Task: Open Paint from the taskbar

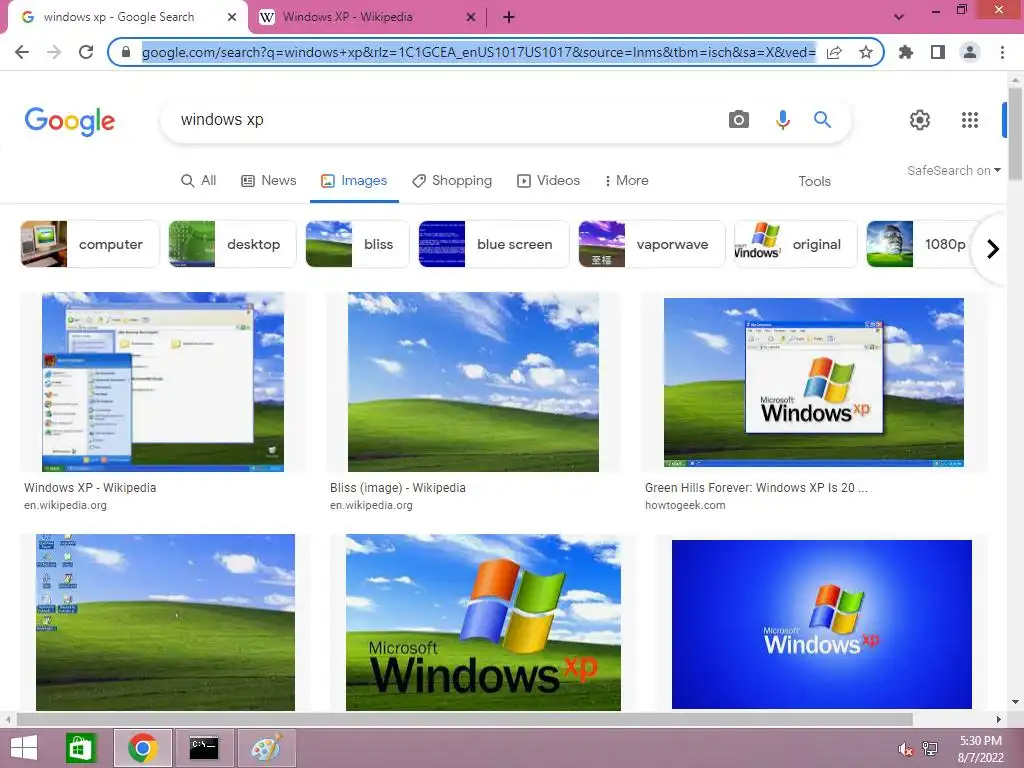Action: click(266, 748)
